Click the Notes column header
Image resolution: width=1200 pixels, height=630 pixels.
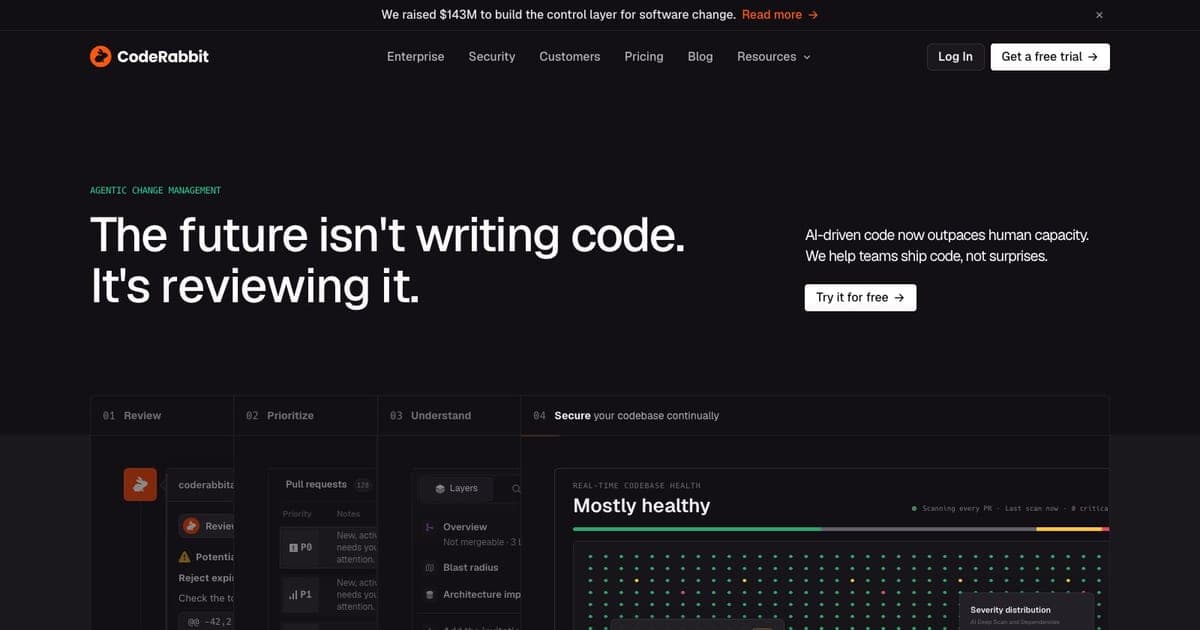(x=348, y=514)
